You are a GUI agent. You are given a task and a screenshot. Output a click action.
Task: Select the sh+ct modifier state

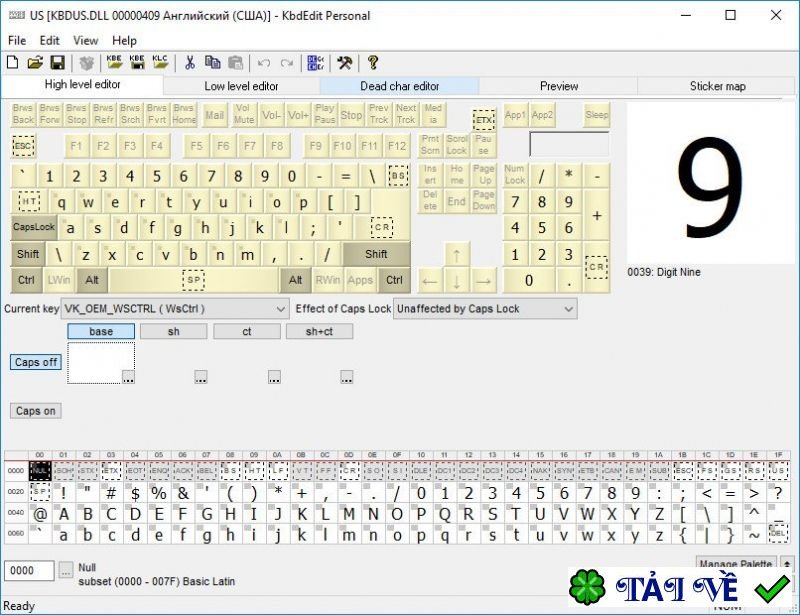tap(319, 331)
